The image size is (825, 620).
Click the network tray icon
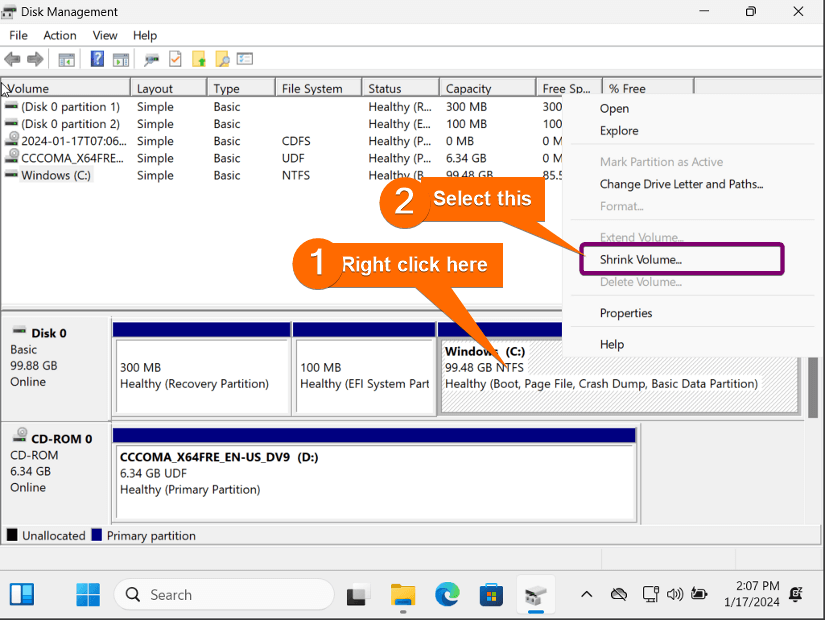coord(650,595)
